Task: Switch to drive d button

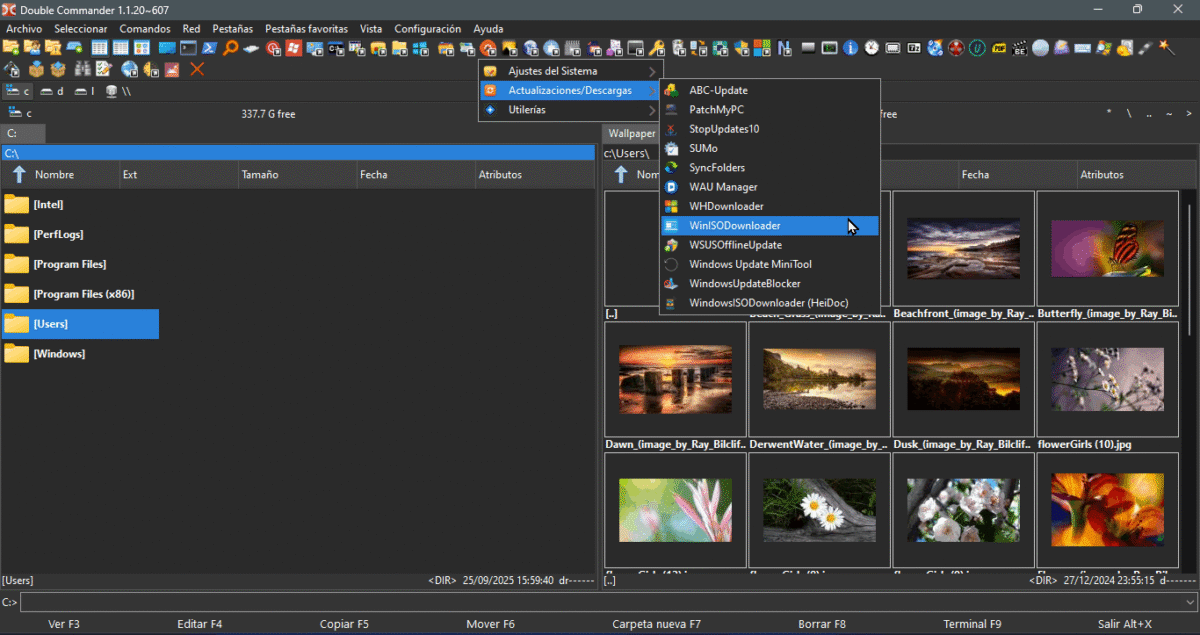Action: point(52,91)
